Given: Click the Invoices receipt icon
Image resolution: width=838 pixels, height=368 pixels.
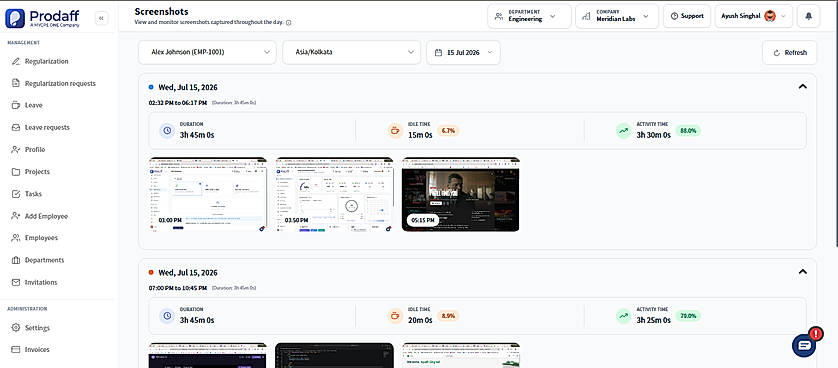Looking at the screenshot, I should pyautogui.click(x=15, y=349).
